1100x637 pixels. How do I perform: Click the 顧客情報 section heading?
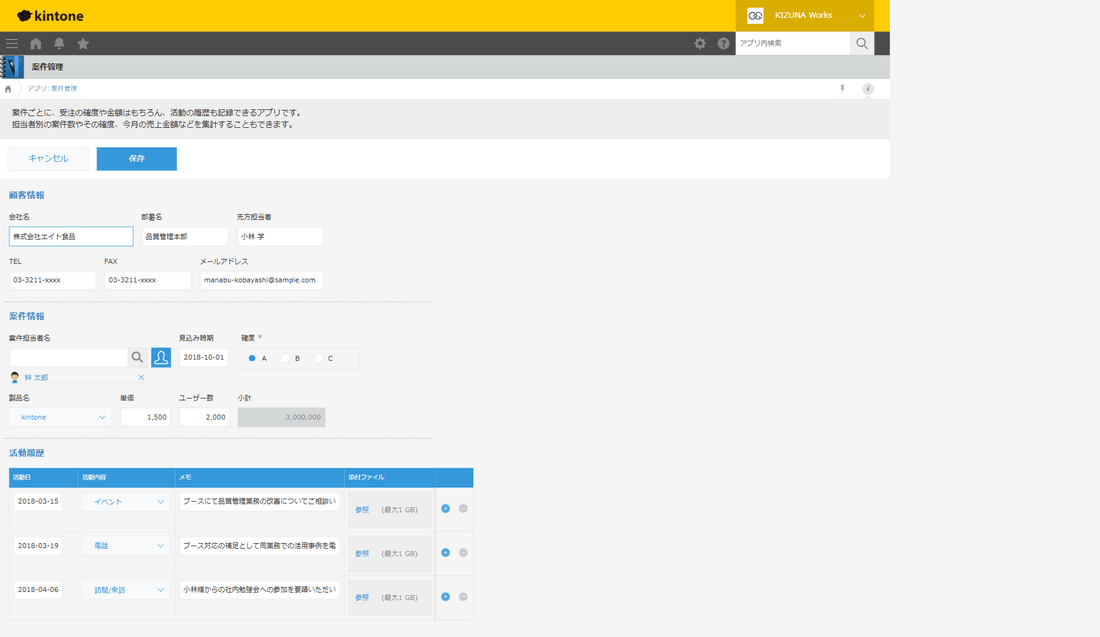coord(27,196)
